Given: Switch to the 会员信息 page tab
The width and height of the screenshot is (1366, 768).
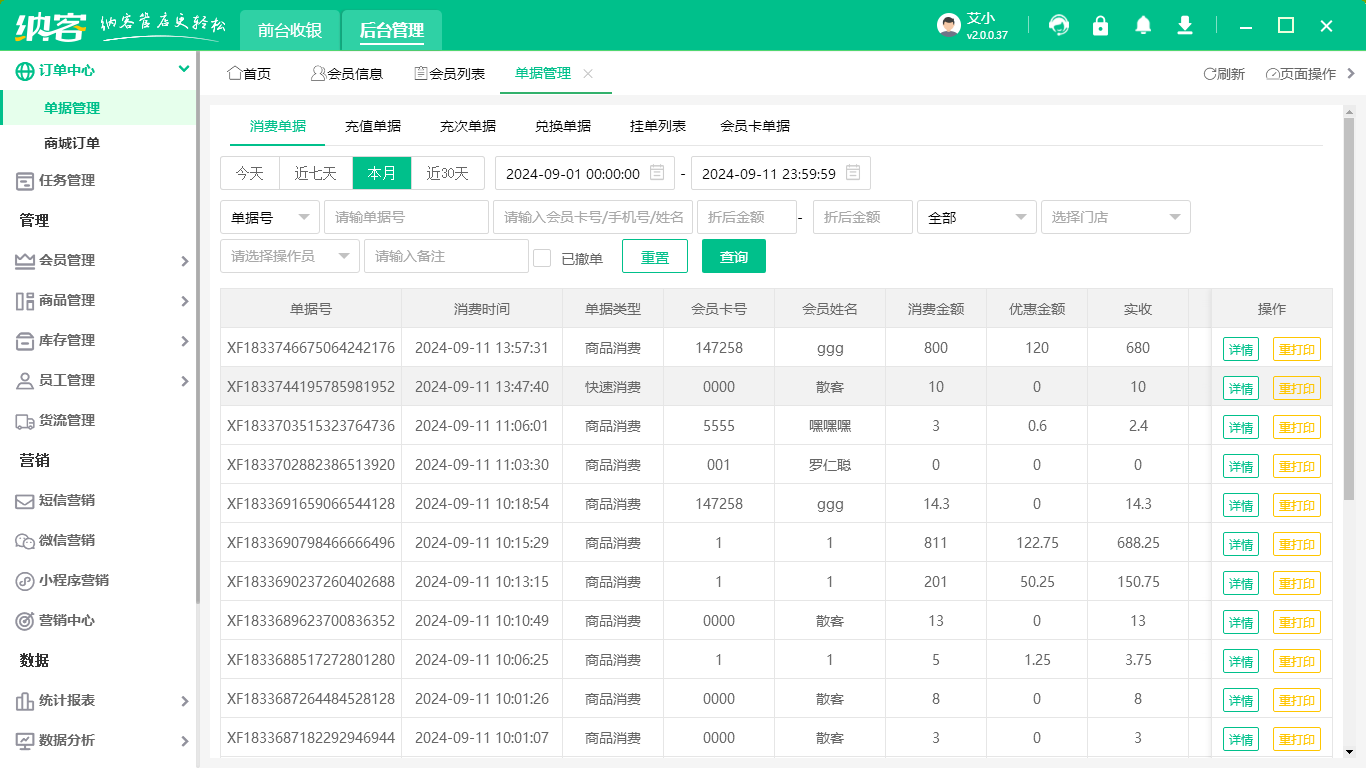Looking at the screenshot, I should (347, 73).
